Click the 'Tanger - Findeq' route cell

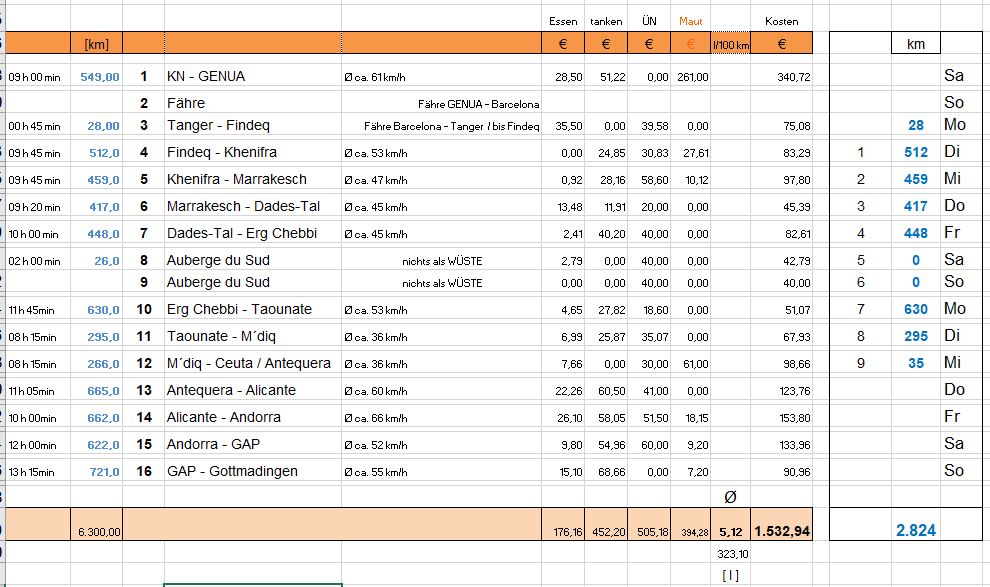coord(218,126)
